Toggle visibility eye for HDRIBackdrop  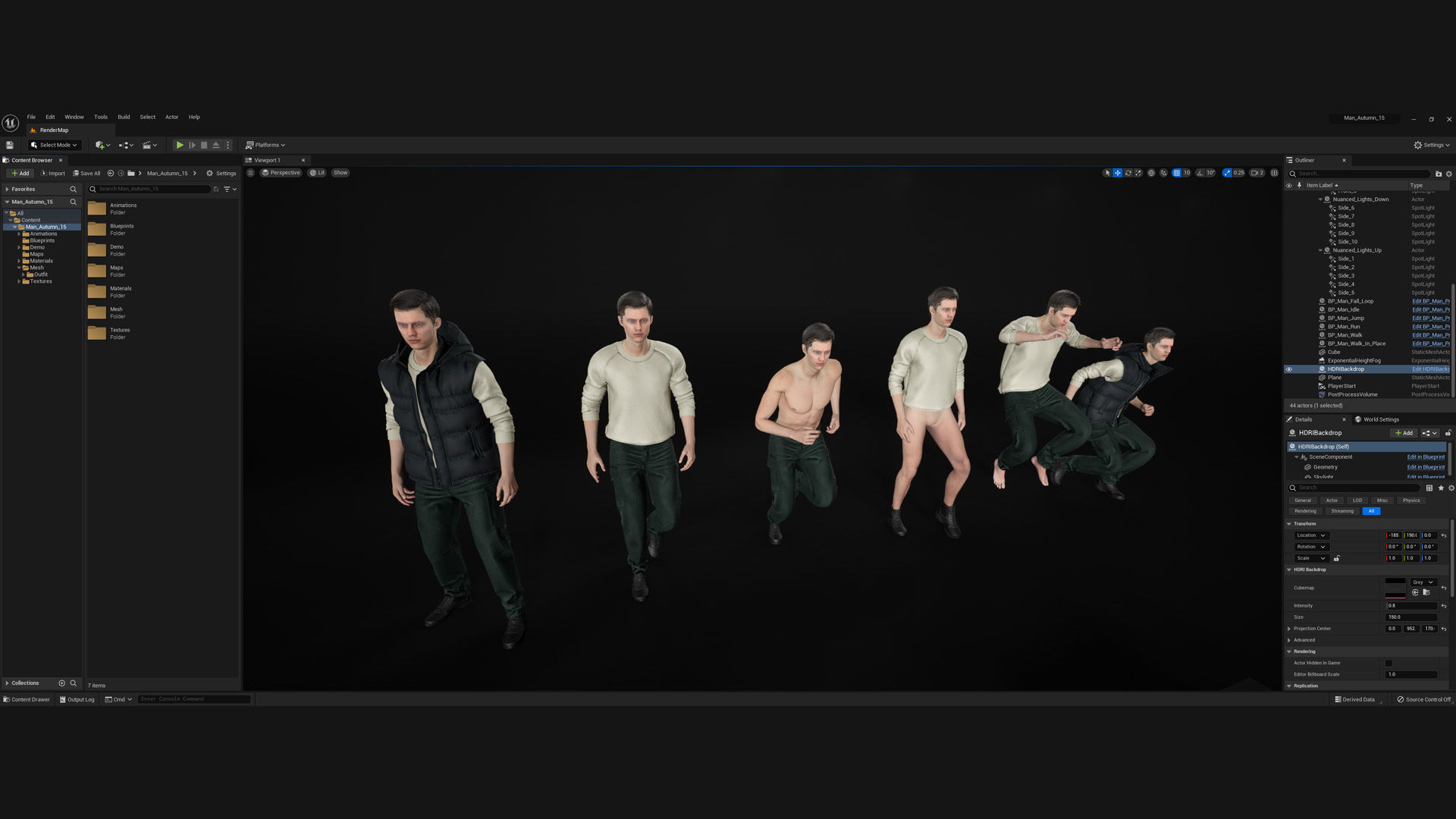(x=1288, y=369)
